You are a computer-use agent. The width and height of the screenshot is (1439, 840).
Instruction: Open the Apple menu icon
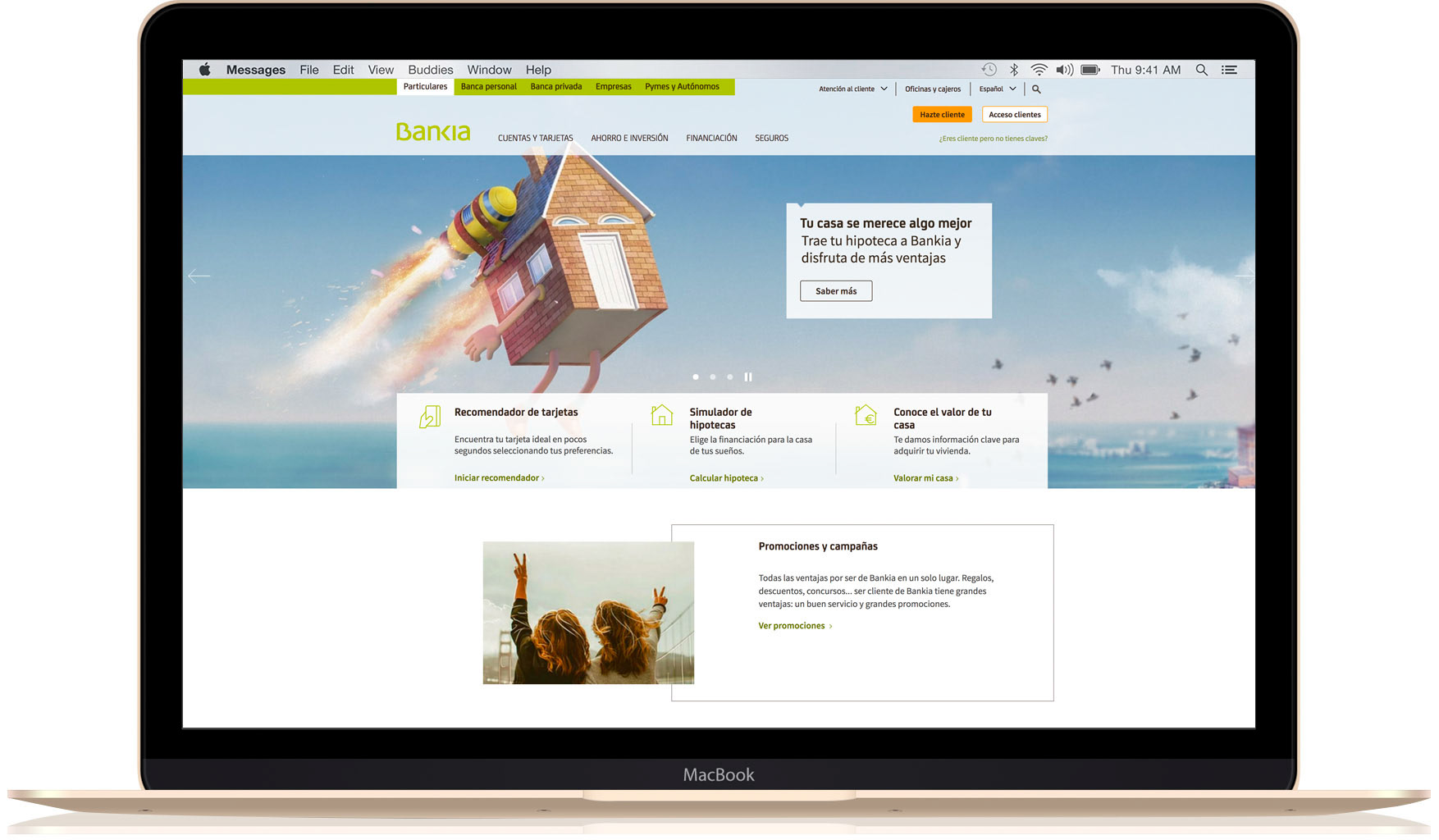(205, 70)
